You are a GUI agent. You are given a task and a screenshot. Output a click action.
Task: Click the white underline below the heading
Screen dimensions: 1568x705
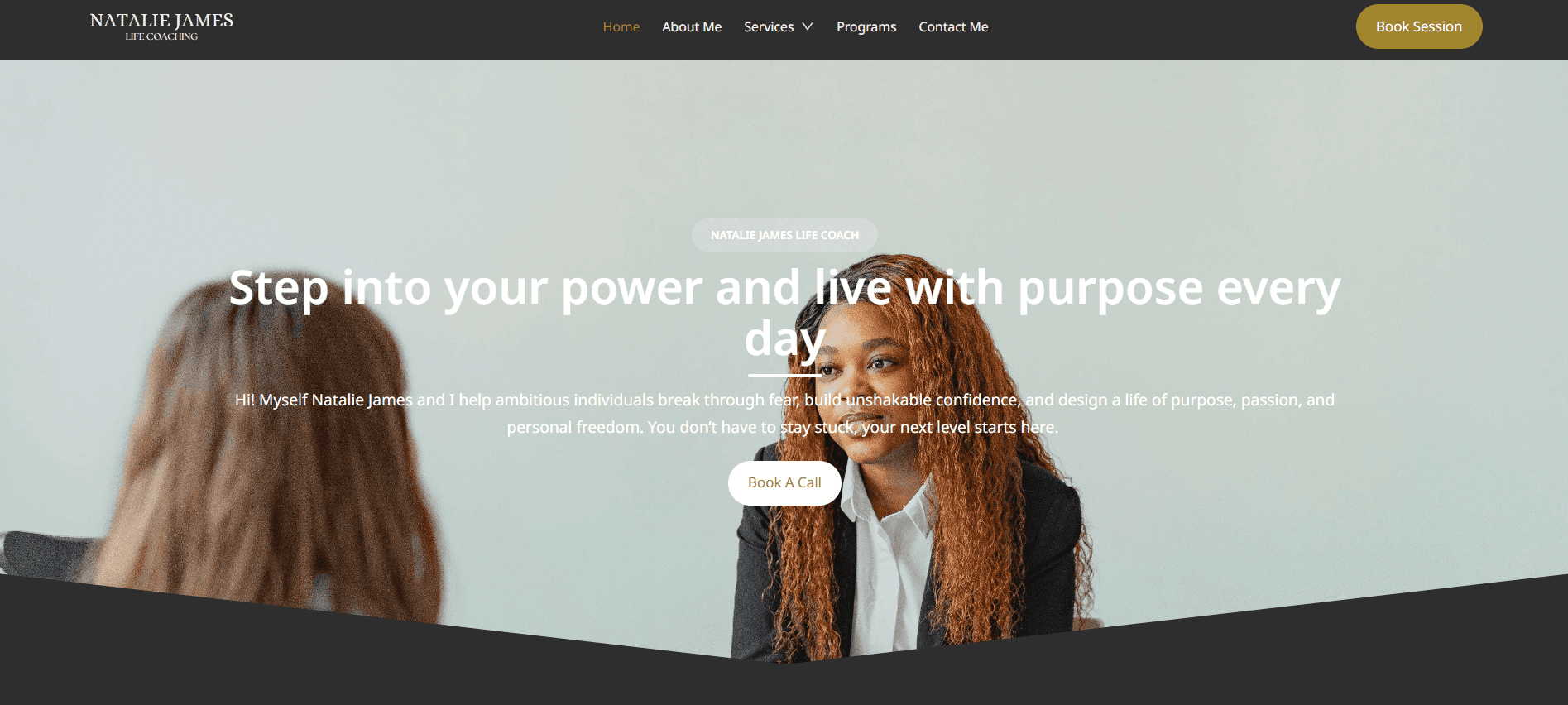(x=784, y=376)
